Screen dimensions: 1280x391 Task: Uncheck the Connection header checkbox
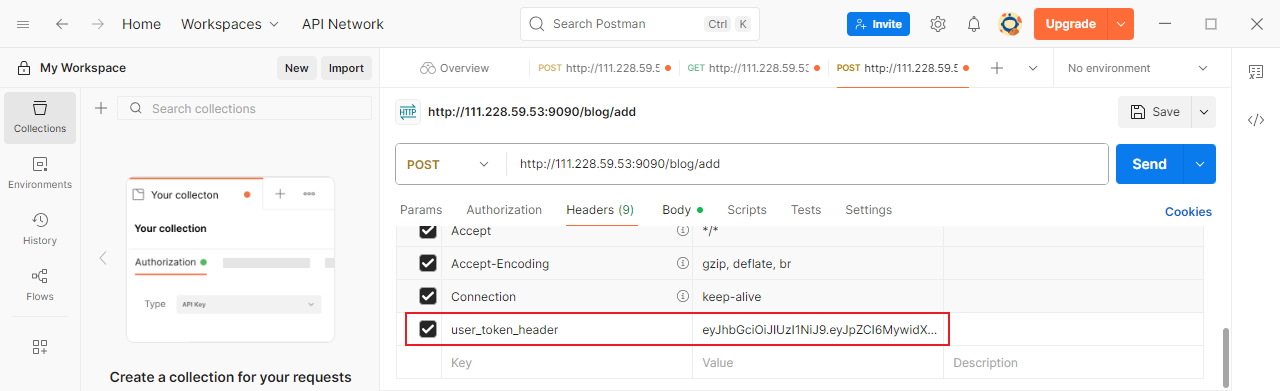tap(428, 297)
